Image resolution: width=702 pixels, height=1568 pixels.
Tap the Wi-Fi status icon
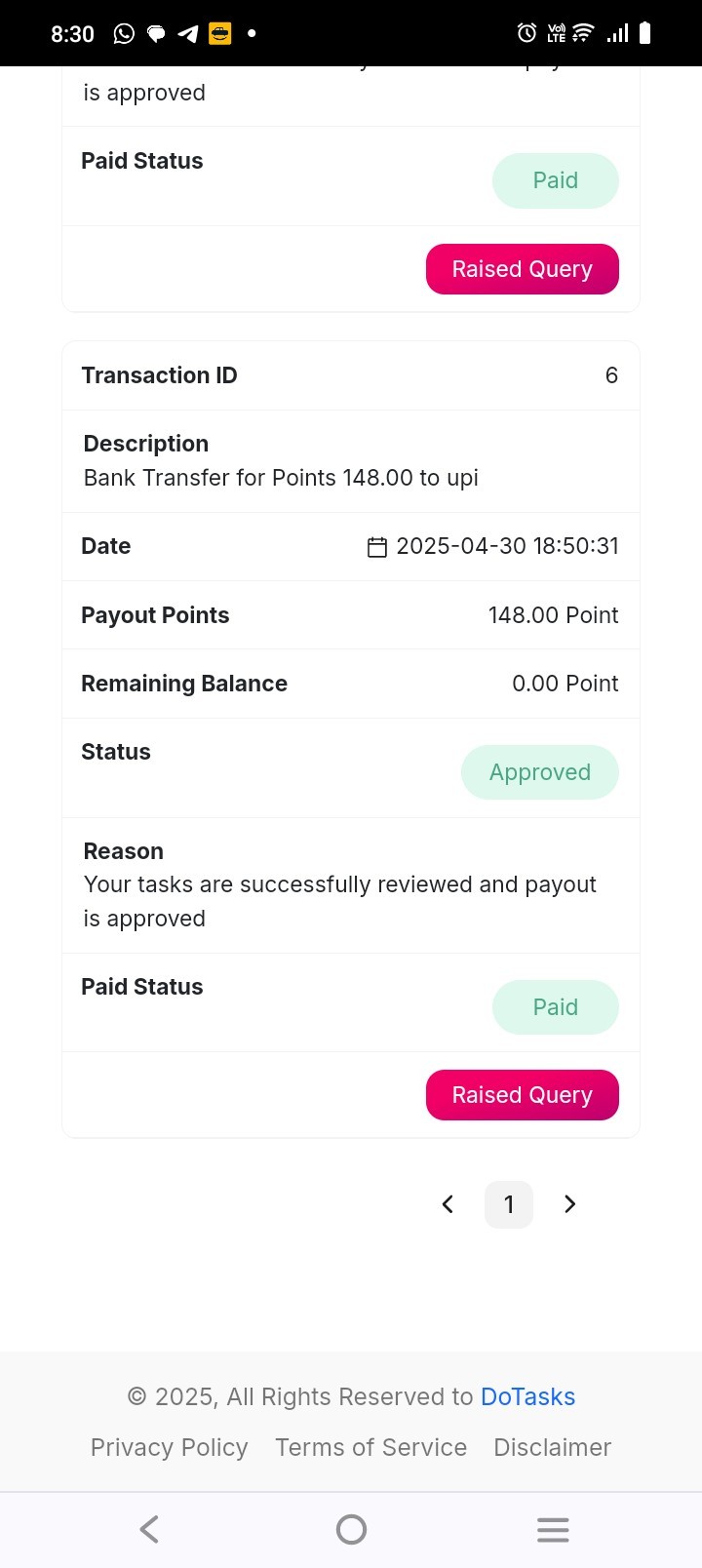(x=582, y=33)
